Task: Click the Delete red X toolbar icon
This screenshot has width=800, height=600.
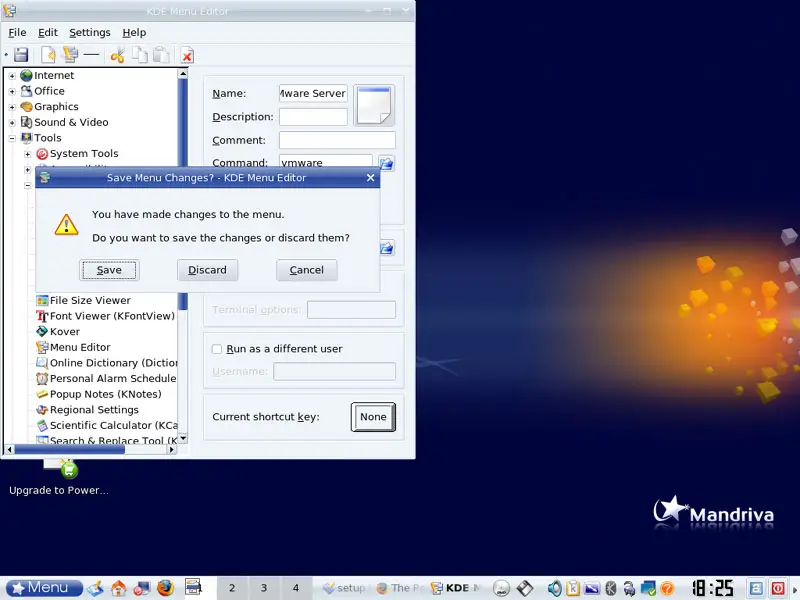Action: tap(187, 55)
